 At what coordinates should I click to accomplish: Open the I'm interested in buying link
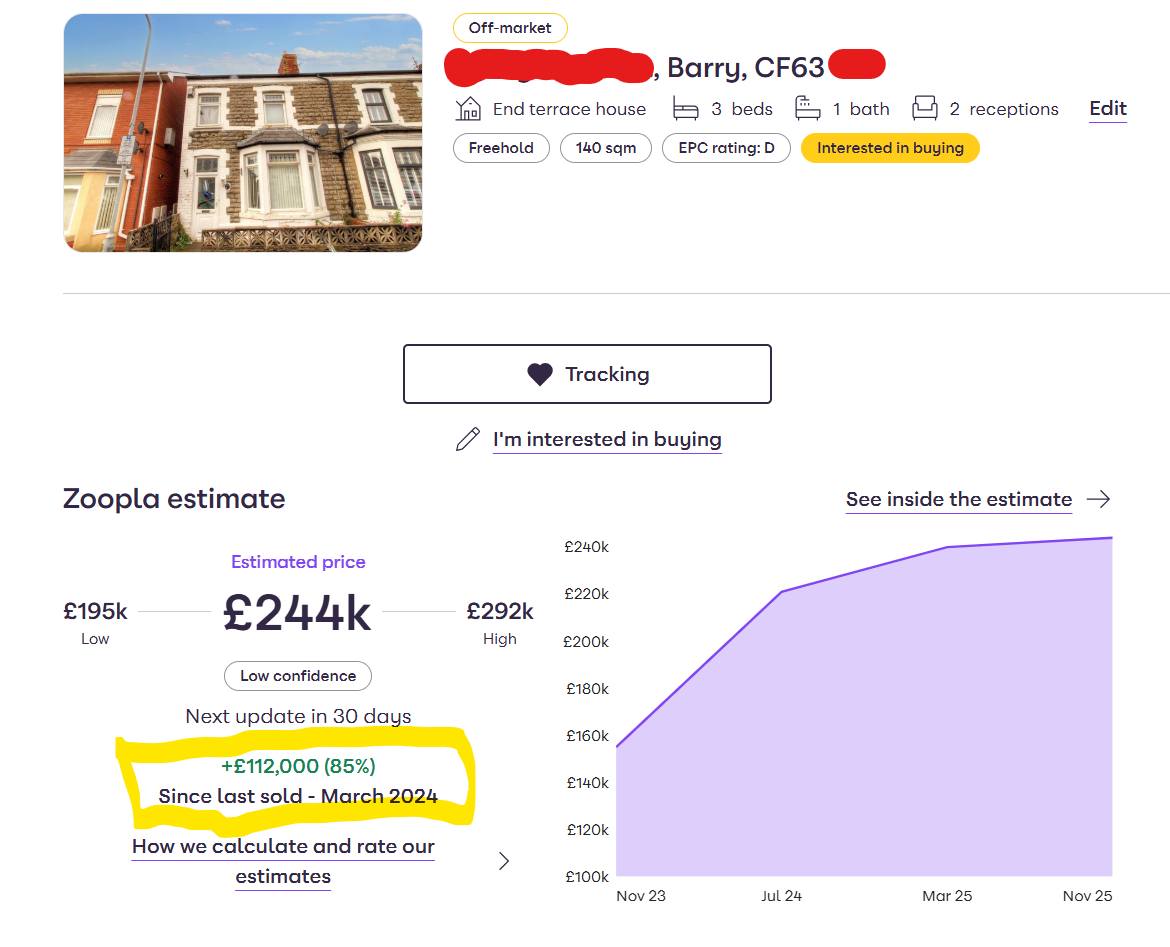tap(607, 439)
